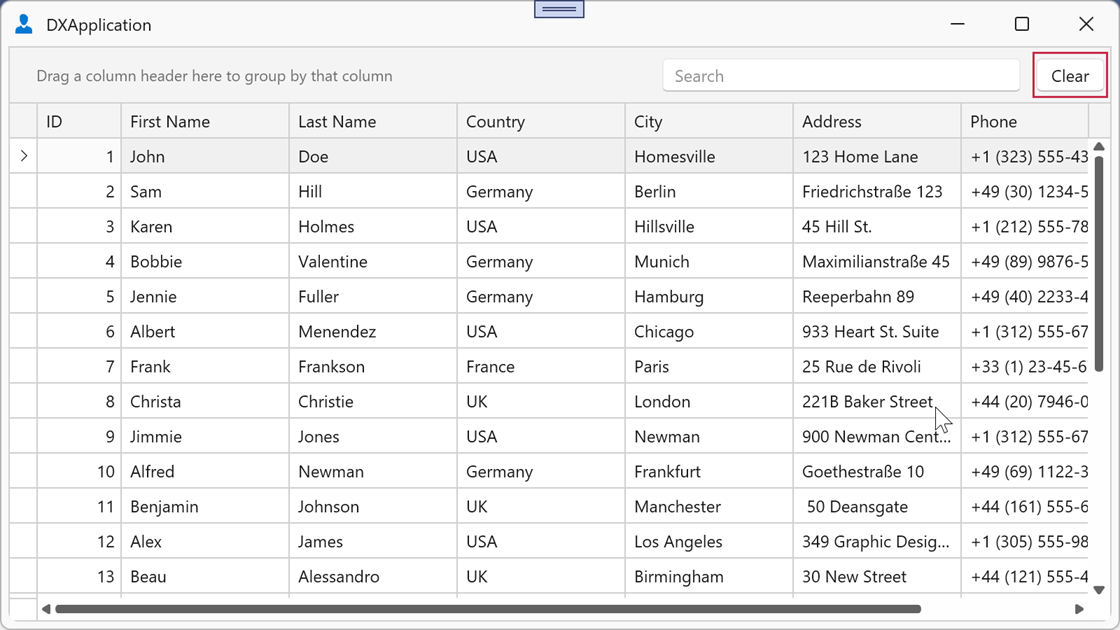1120x630 pixels.
Task: Click the "Munich" city cell
Action: tap(709, 261)
